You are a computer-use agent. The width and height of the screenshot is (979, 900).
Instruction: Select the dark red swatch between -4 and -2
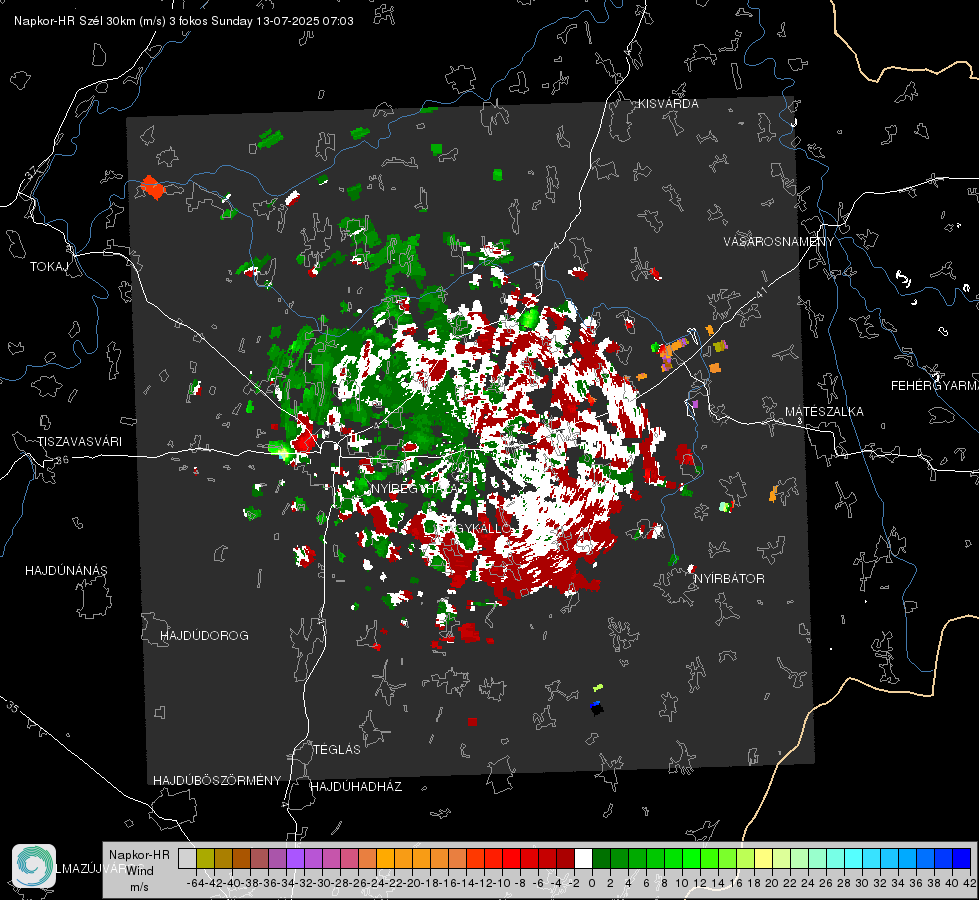tap(565, 858)
